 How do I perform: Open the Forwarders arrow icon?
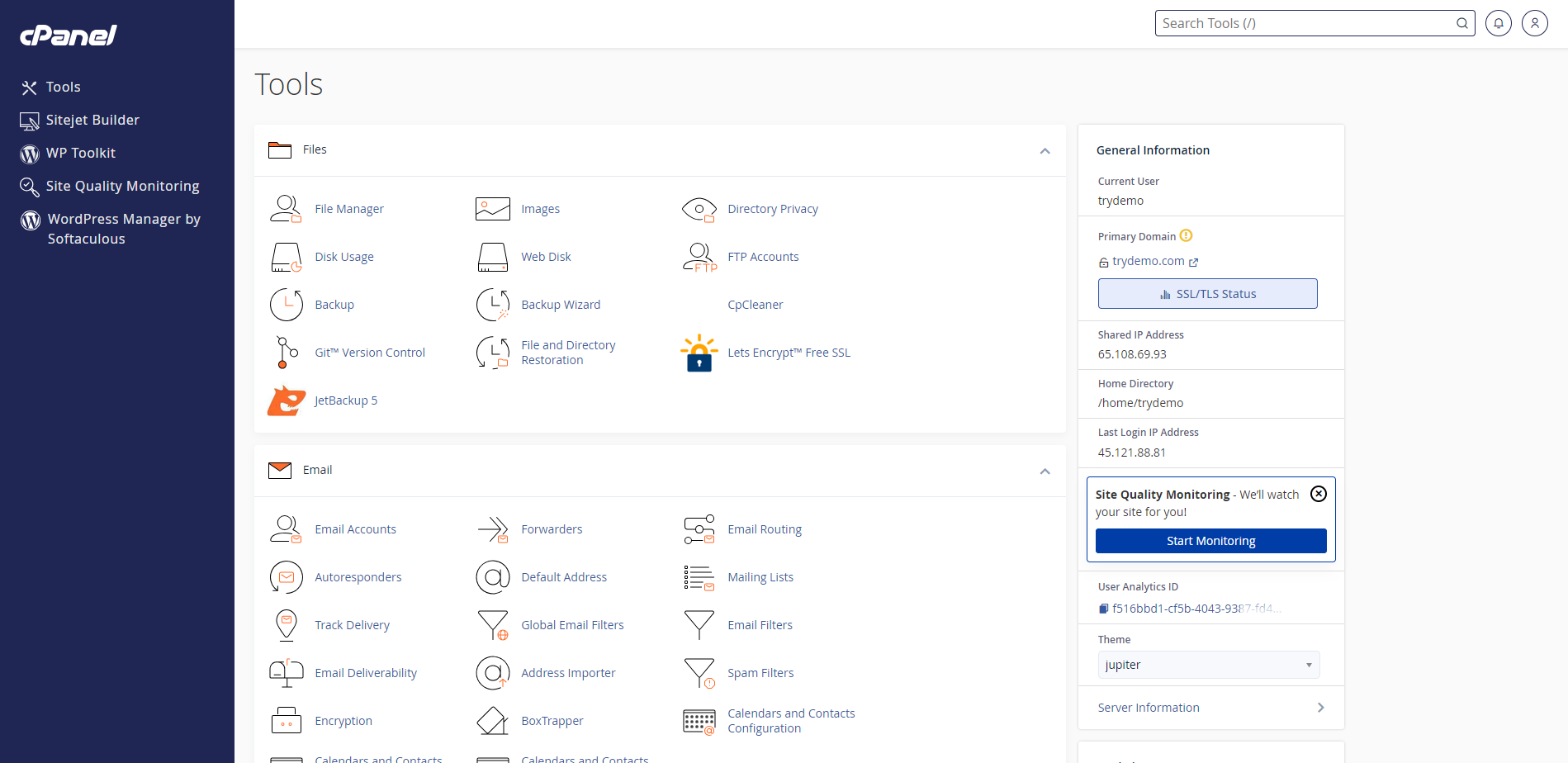[492, 529]
